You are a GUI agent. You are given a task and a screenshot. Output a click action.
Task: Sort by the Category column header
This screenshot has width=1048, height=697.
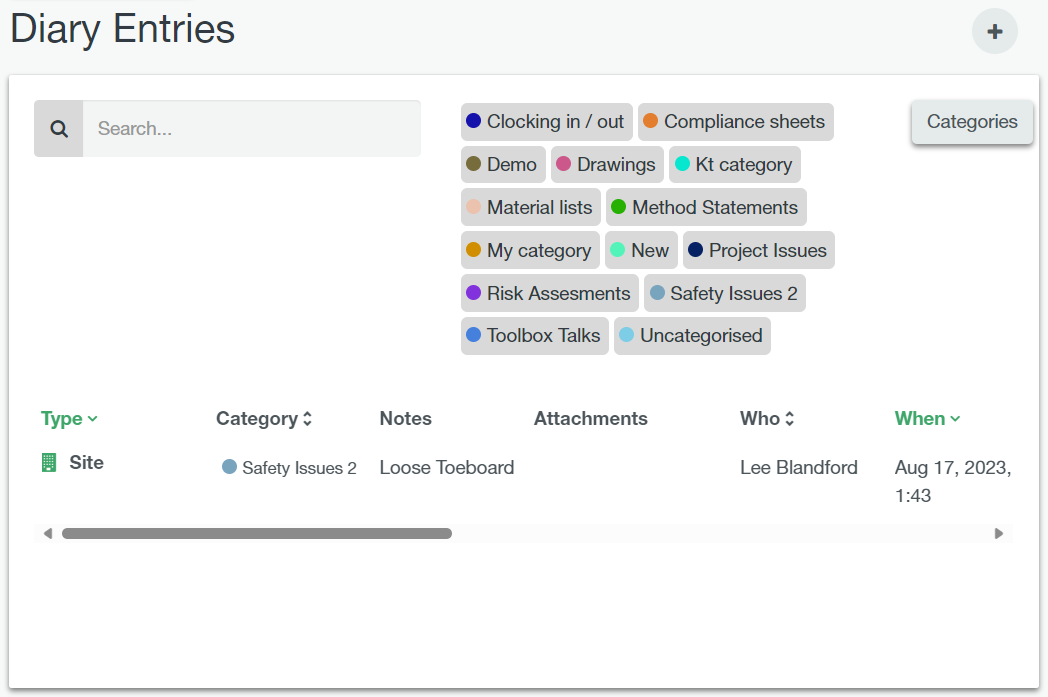[263, 418]
